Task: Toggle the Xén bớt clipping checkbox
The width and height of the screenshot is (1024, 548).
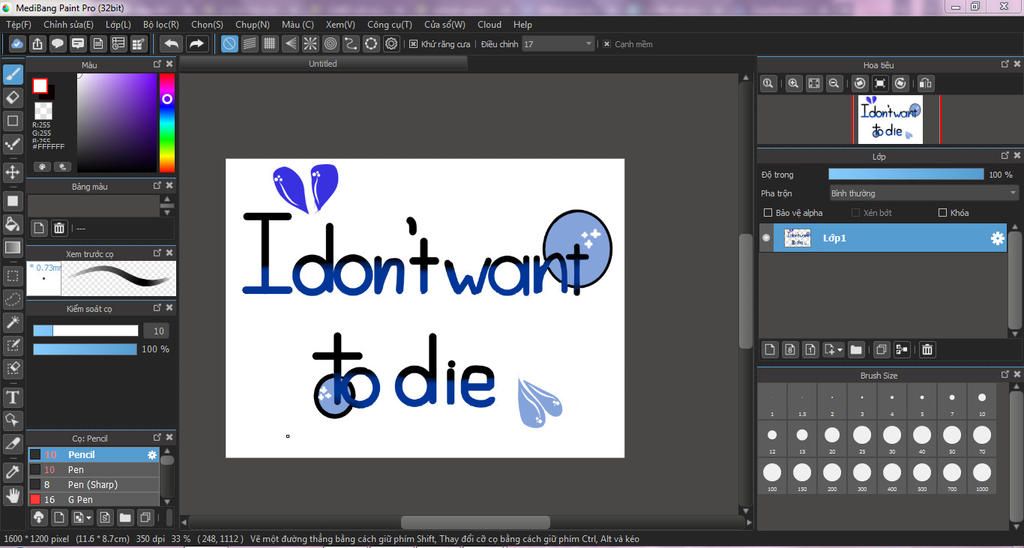Action: (x=856, y=213)
